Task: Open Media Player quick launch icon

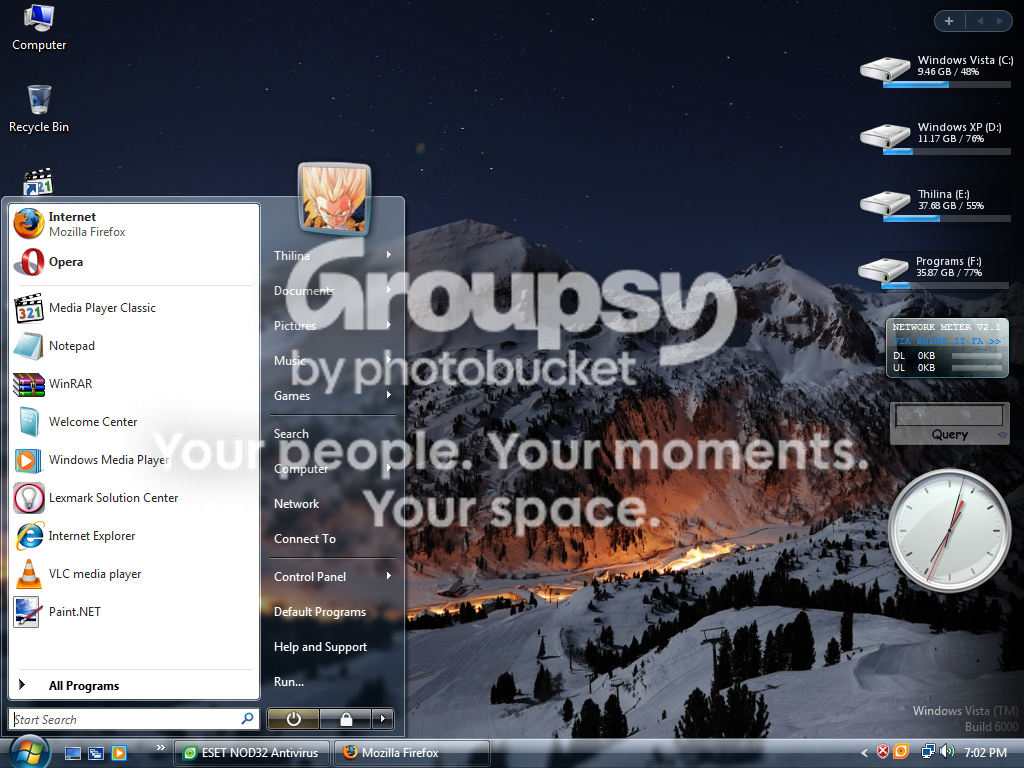Action: (119, 753)
